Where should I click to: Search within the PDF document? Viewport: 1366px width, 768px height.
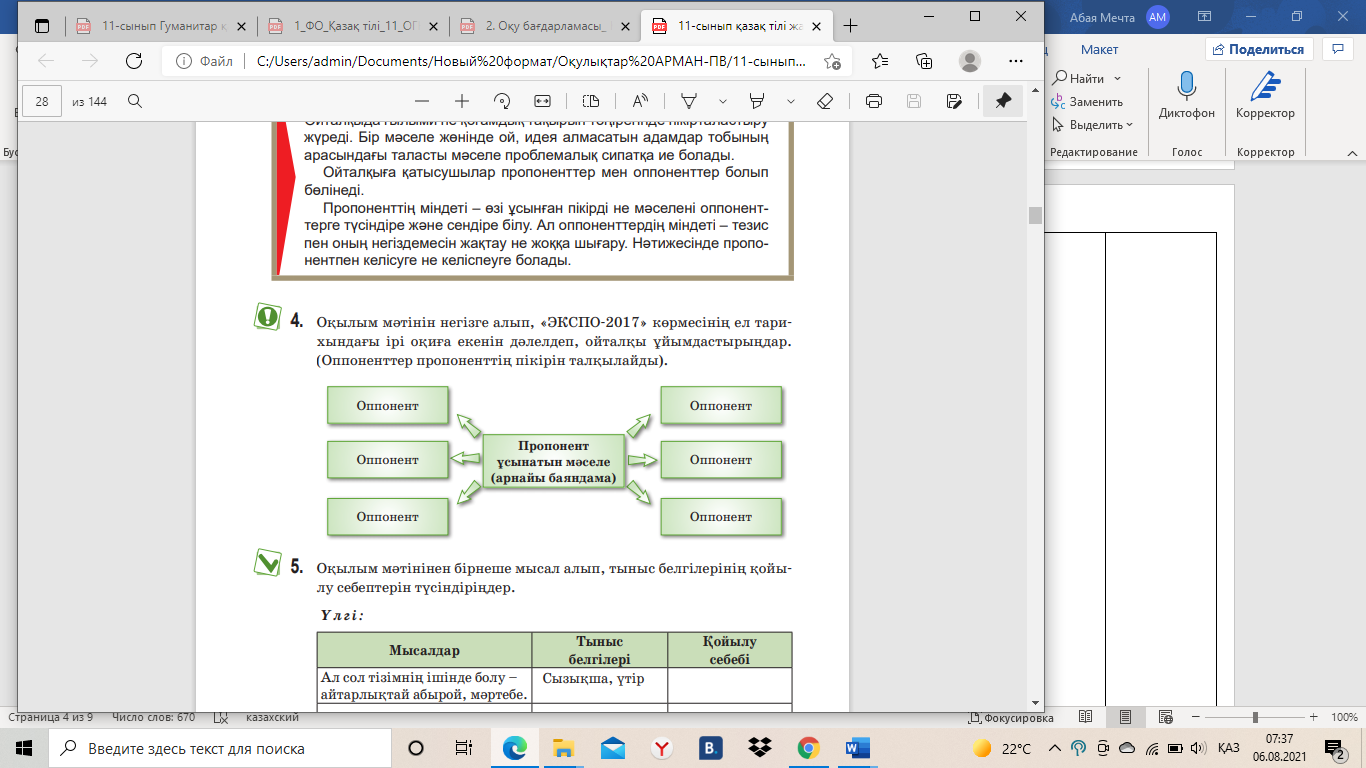tap(134, 101)
